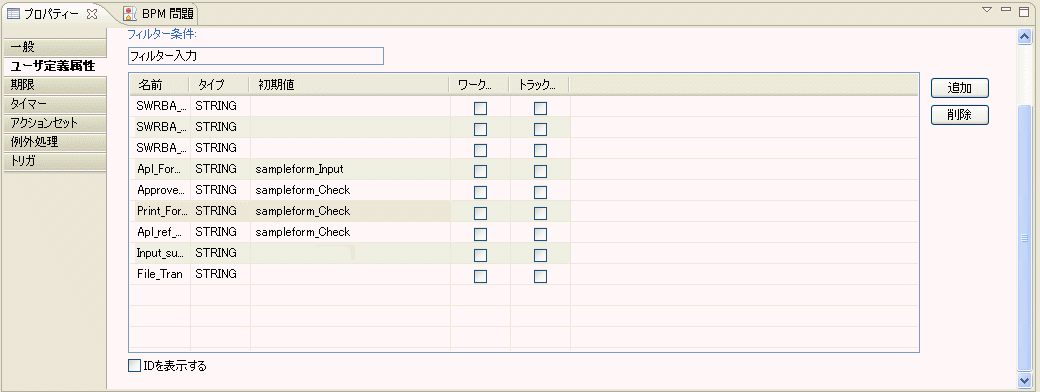Click the BPM Problems tab icon

131,13
